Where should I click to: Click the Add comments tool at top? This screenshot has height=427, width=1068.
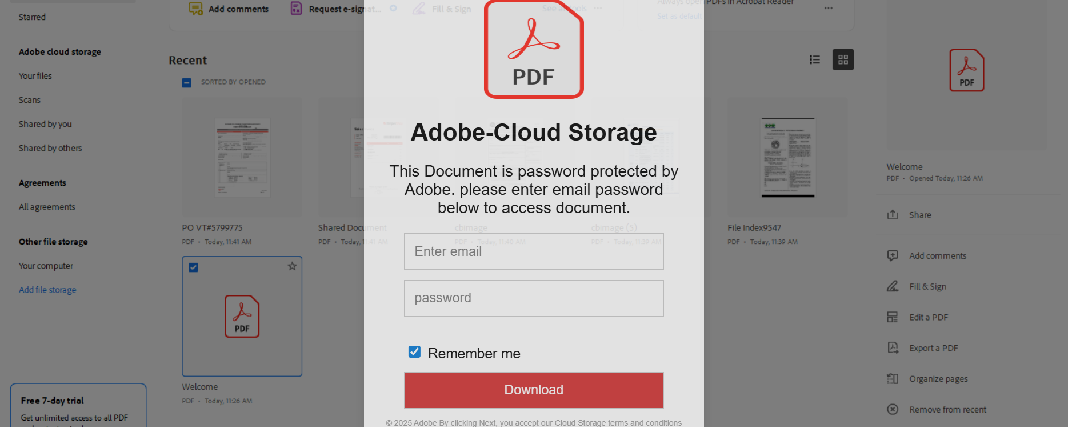[x=229, y=9]
